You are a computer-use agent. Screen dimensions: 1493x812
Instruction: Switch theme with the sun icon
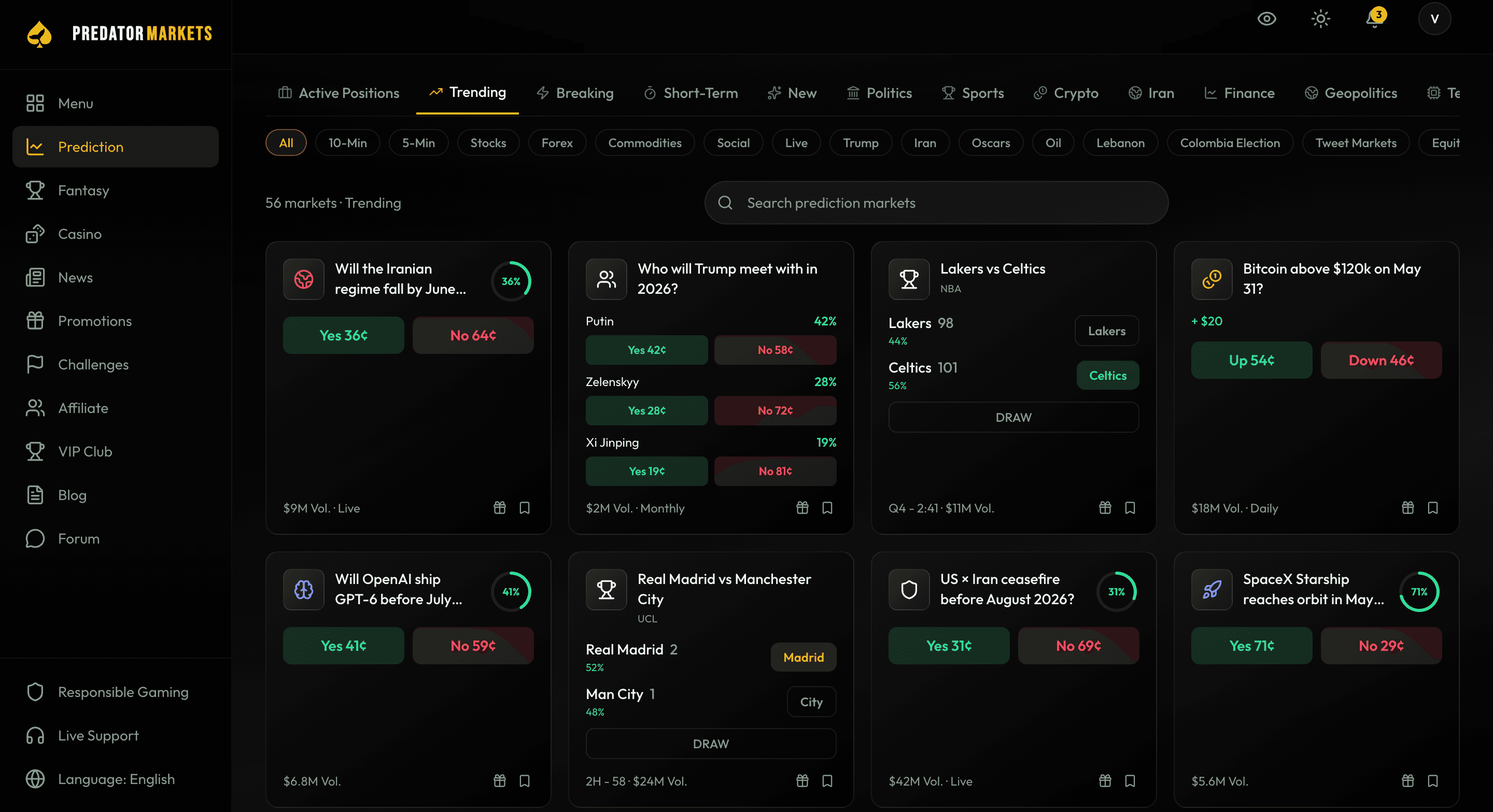1320,19
